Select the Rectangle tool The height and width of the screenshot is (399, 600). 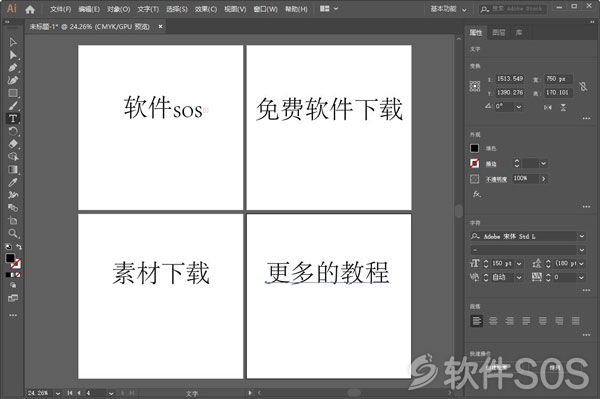coord(13,93)
